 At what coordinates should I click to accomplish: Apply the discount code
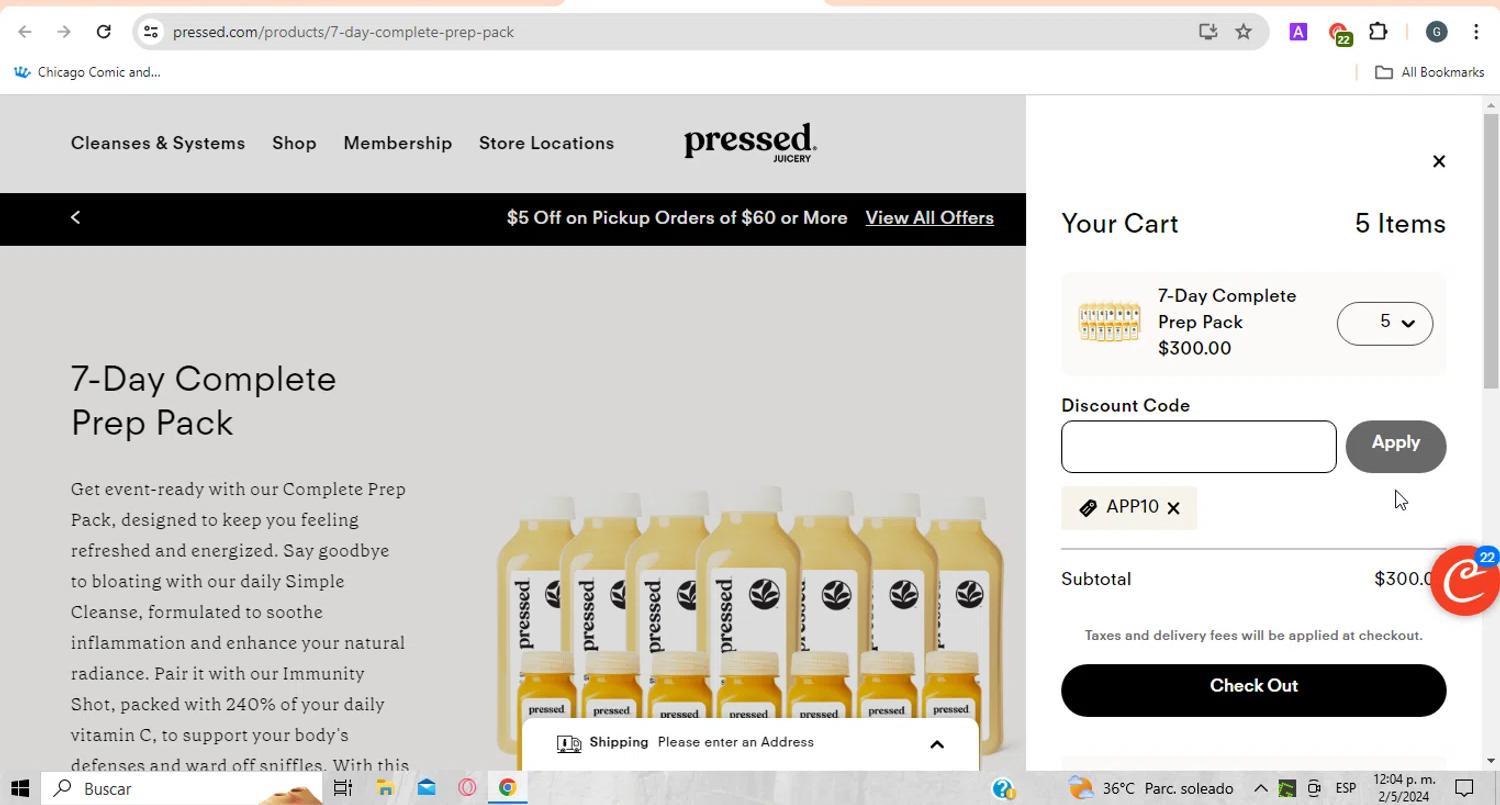pyautogui.click(x=1395, y=446)
